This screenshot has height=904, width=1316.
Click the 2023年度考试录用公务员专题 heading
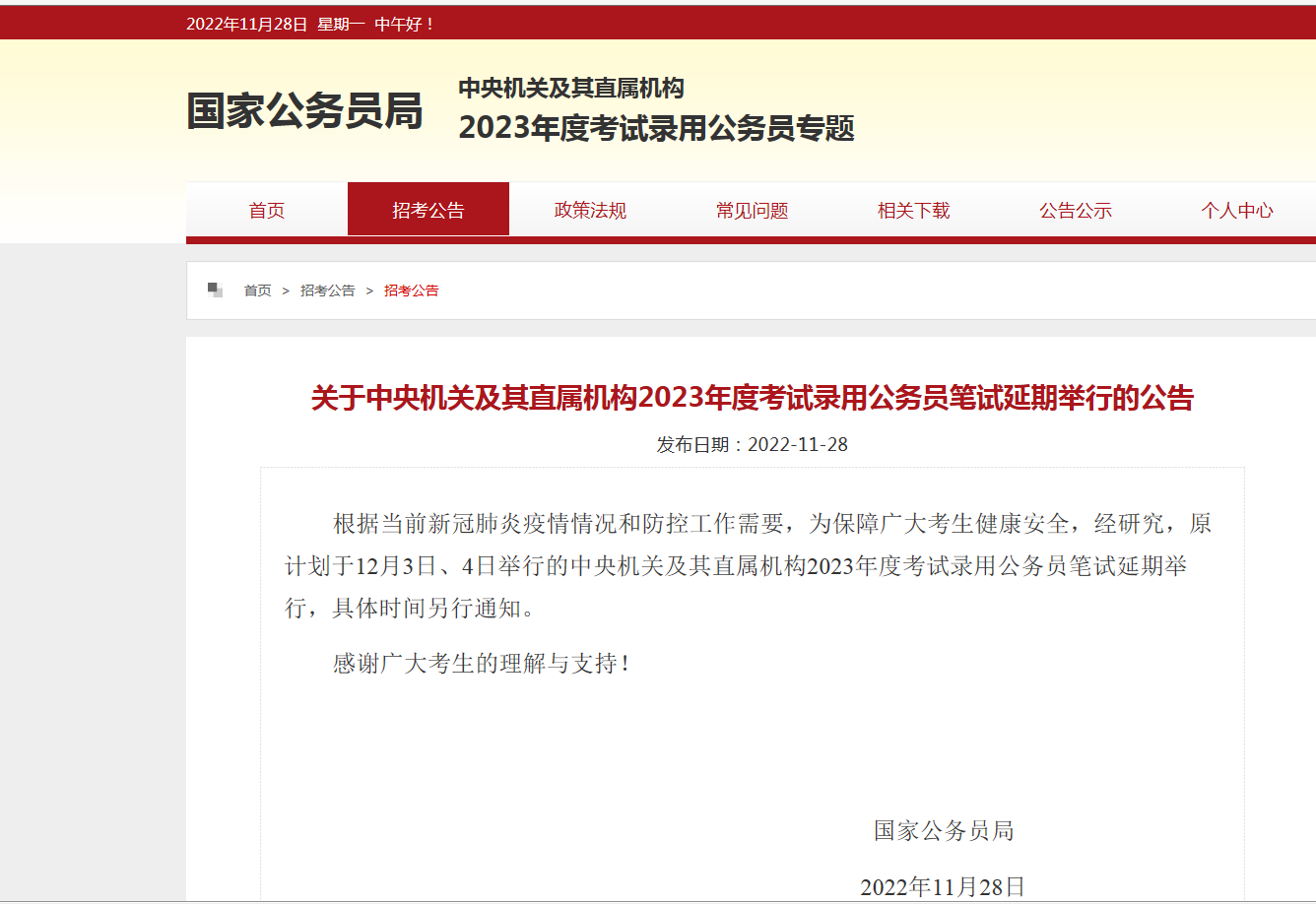(656, 128)
